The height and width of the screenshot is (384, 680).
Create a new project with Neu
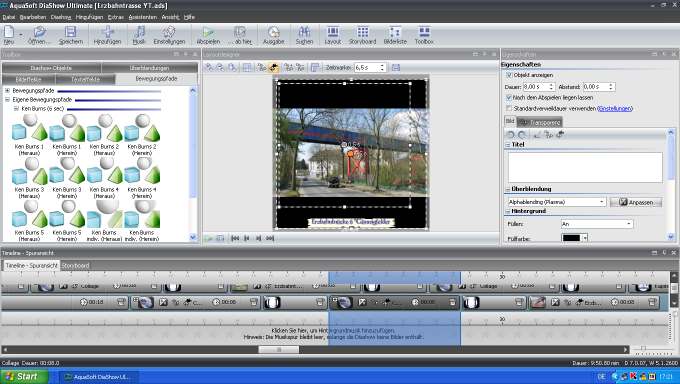coord(9,34)
